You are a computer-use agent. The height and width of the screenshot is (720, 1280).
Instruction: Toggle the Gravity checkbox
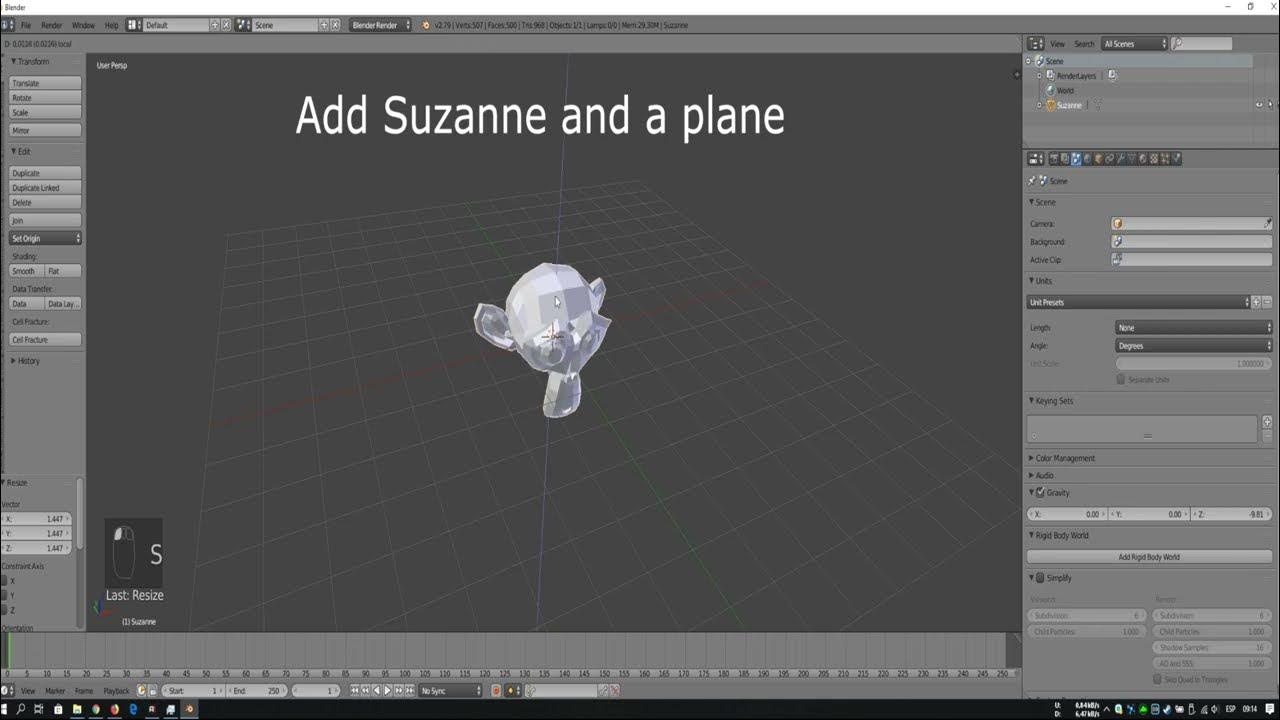click(x=1040, y=493)
